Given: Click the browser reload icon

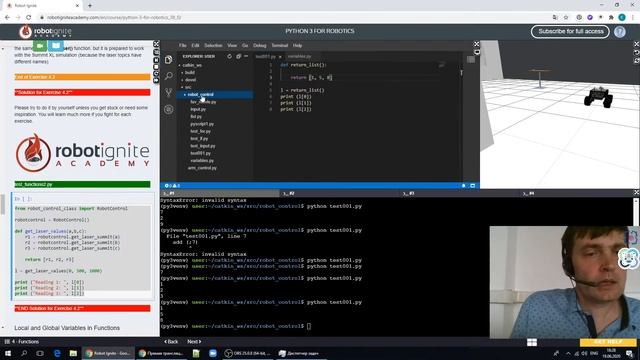Looking at the screenshot, I should click(29, 18).
